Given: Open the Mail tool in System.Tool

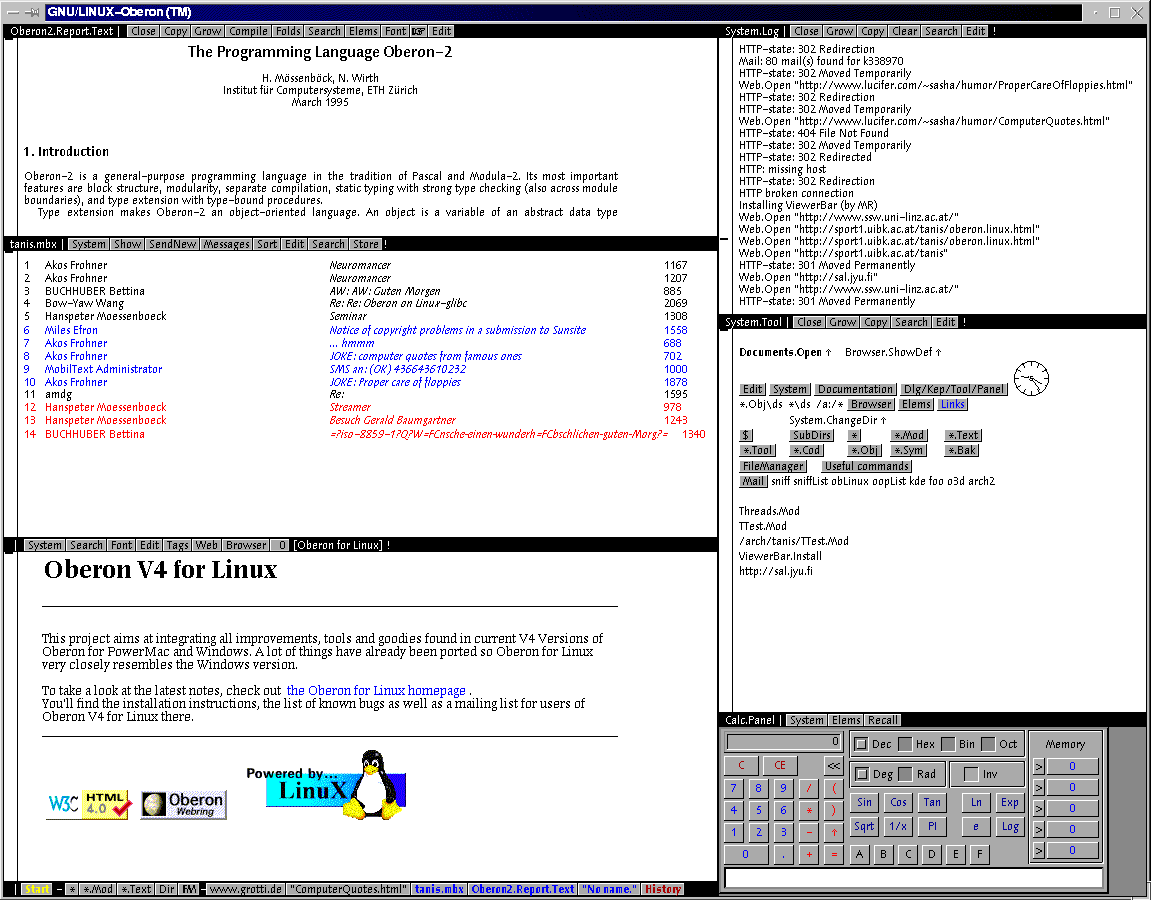Looking at the screenshot, I should [x=753, y=480].
